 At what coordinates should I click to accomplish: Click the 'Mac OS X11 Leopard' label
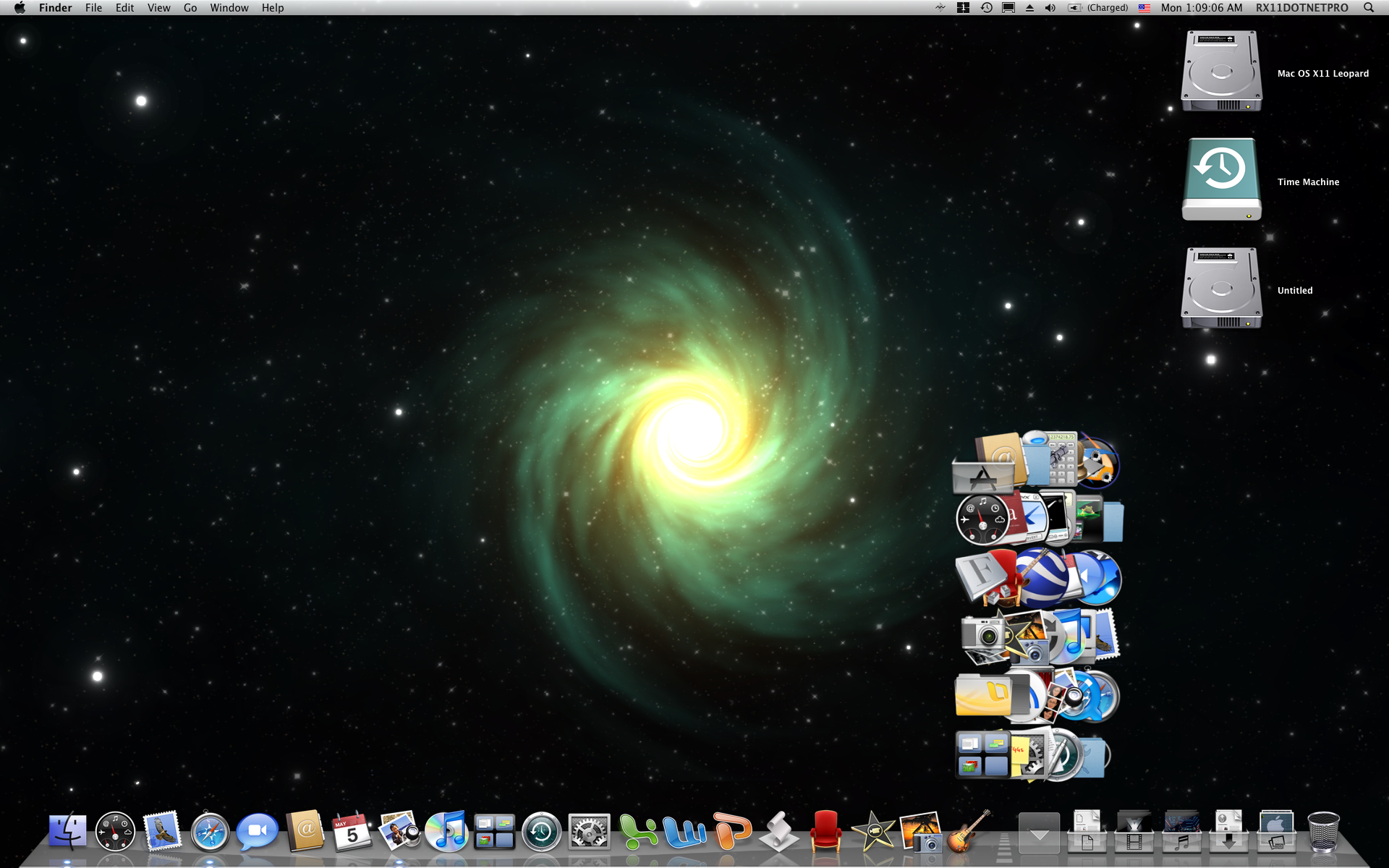(1322, 74)
